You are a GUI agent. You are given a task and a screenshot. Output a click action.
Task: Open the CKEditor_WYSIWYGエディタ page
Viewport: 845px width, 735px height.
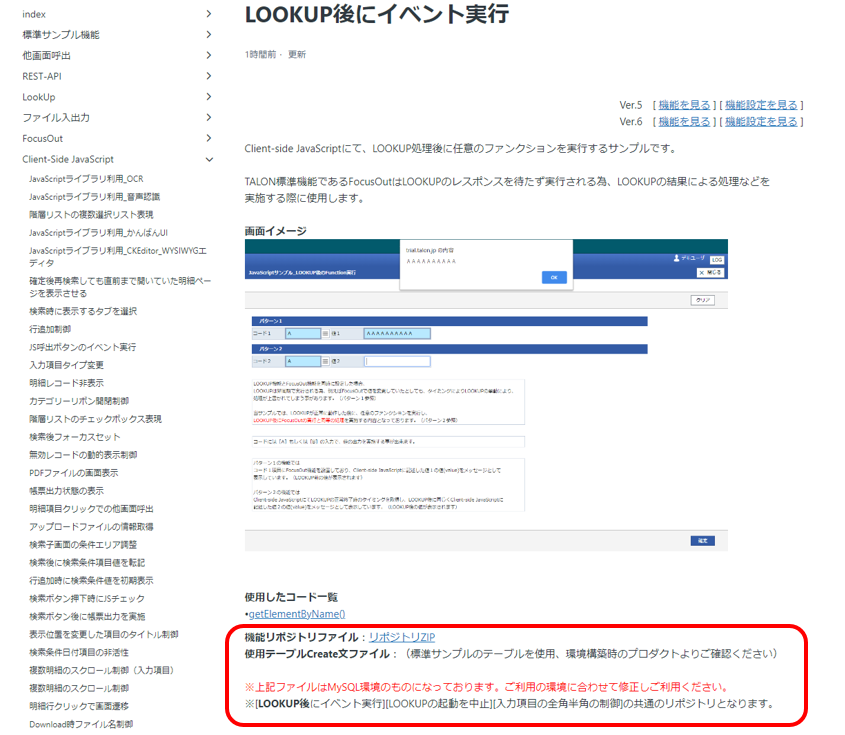tap(117, 256)
